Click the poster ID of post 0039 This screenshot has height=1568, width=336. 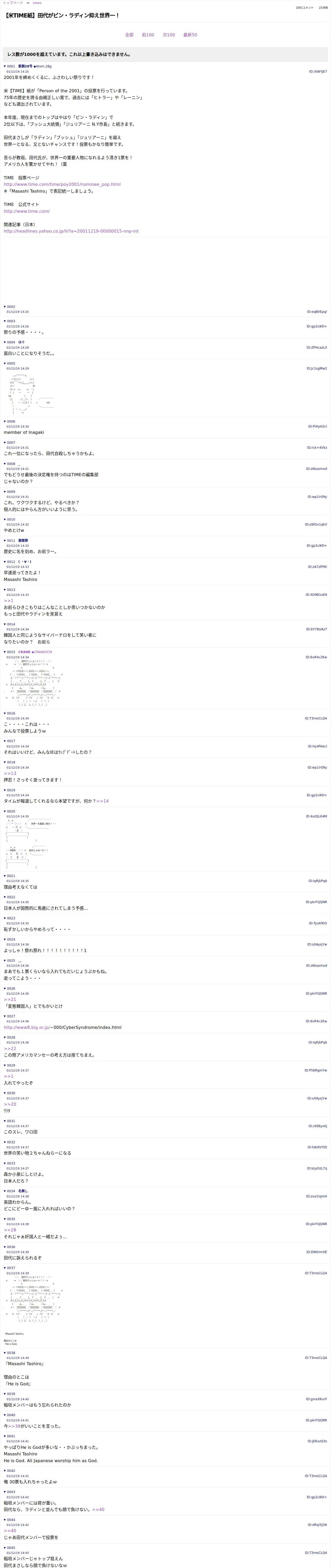316,1399
